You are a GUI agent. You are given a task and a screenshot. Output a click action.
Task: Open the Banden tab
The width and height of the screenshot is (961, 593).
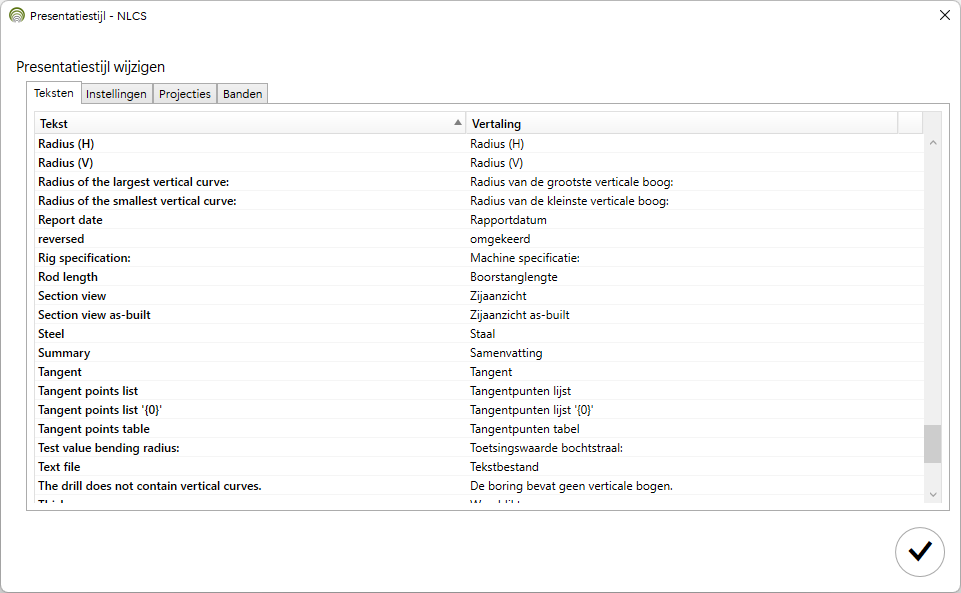243,94
